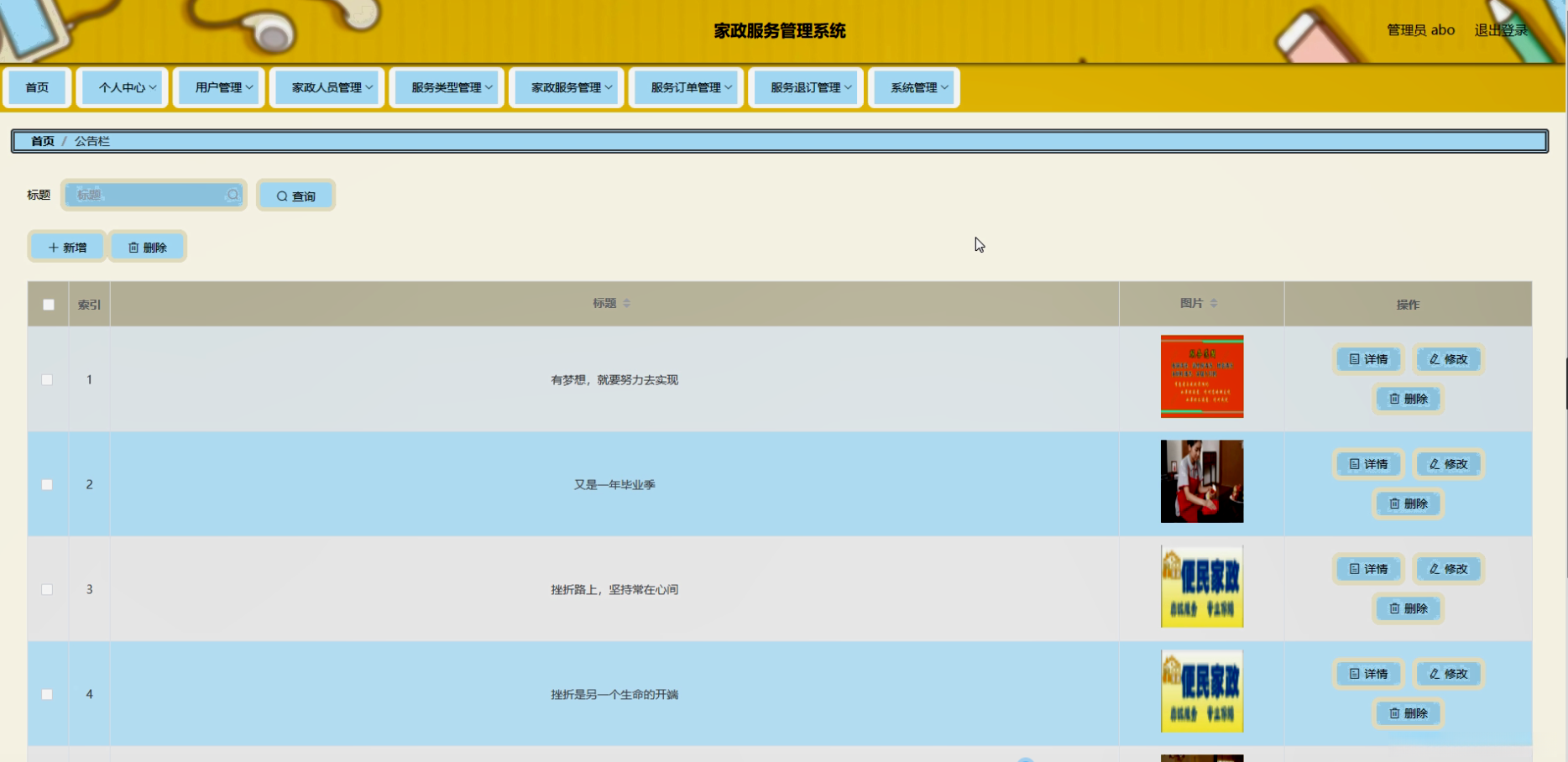Click the 查询 search button
1568x762 pixels.
pos(296,196)
